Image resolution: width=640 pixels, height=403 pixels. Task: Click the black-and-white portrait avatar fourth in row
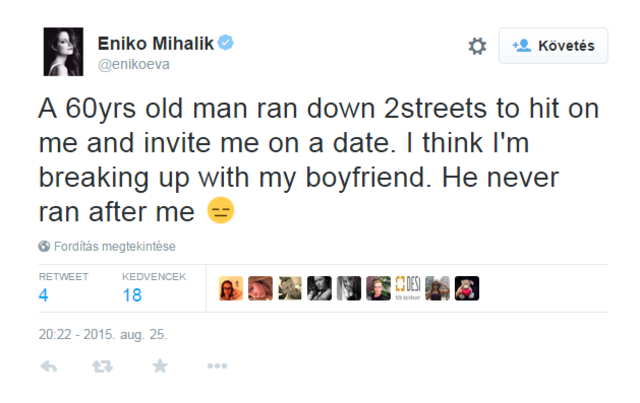(319, 289)
